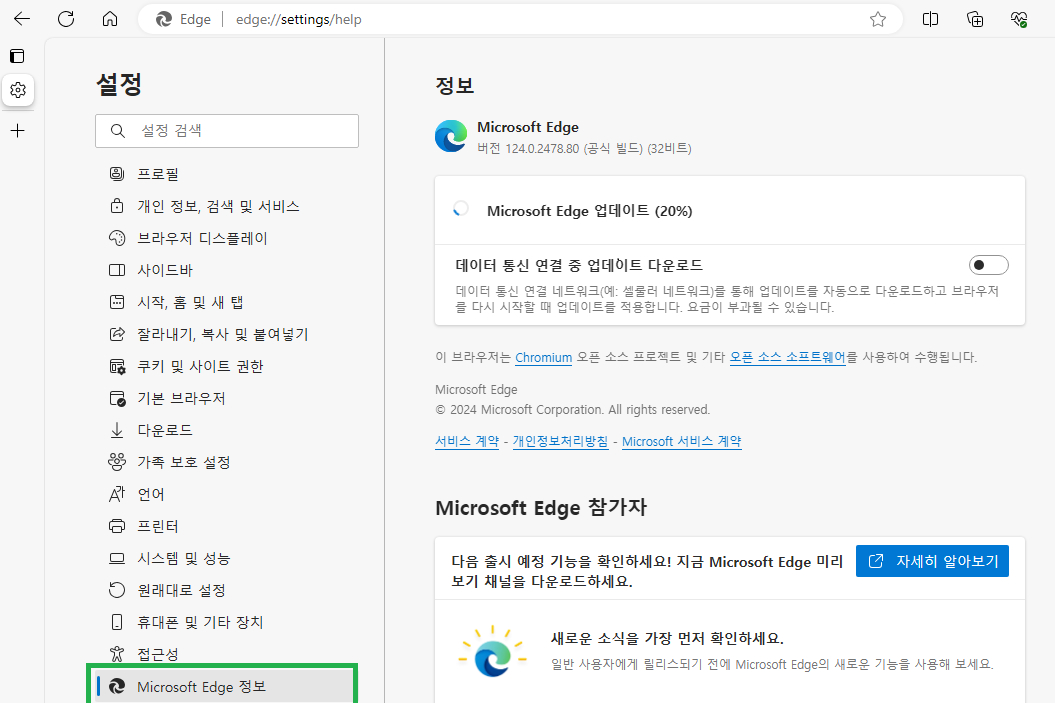Click the settings search magnifier icon
This screenshot has height=703, width=1055.
click(x=118, y=131)
